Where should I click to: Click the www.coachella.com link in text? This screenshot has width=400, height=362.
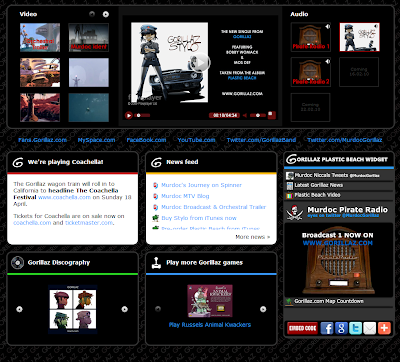tap(64, 197)
